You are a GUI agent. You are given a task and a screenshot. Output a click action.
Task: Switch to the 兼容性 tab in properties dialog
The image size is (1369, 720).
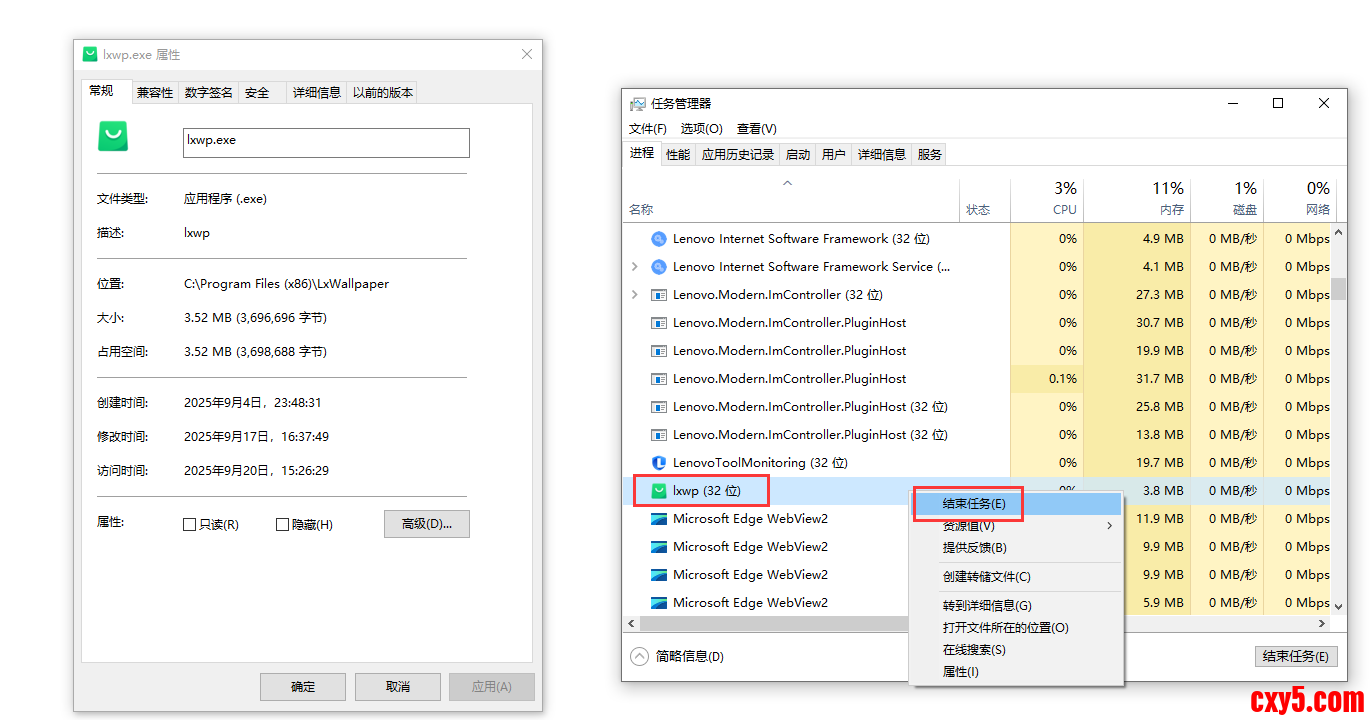(x=155, y=93)
